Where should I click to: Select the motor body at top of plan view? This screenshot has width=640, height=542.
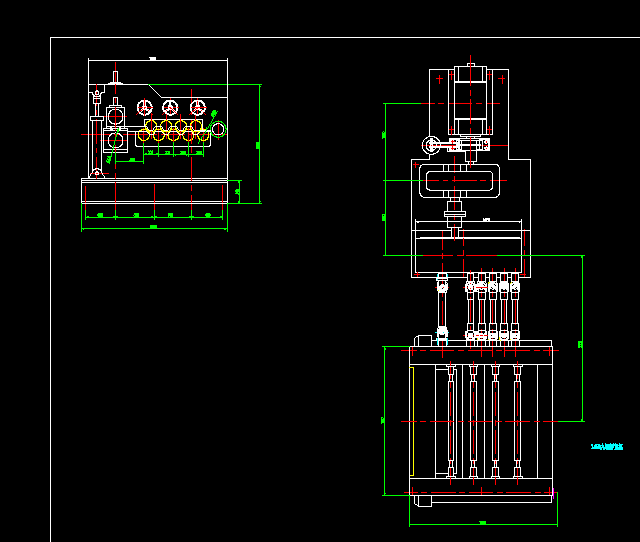[468, 100]
